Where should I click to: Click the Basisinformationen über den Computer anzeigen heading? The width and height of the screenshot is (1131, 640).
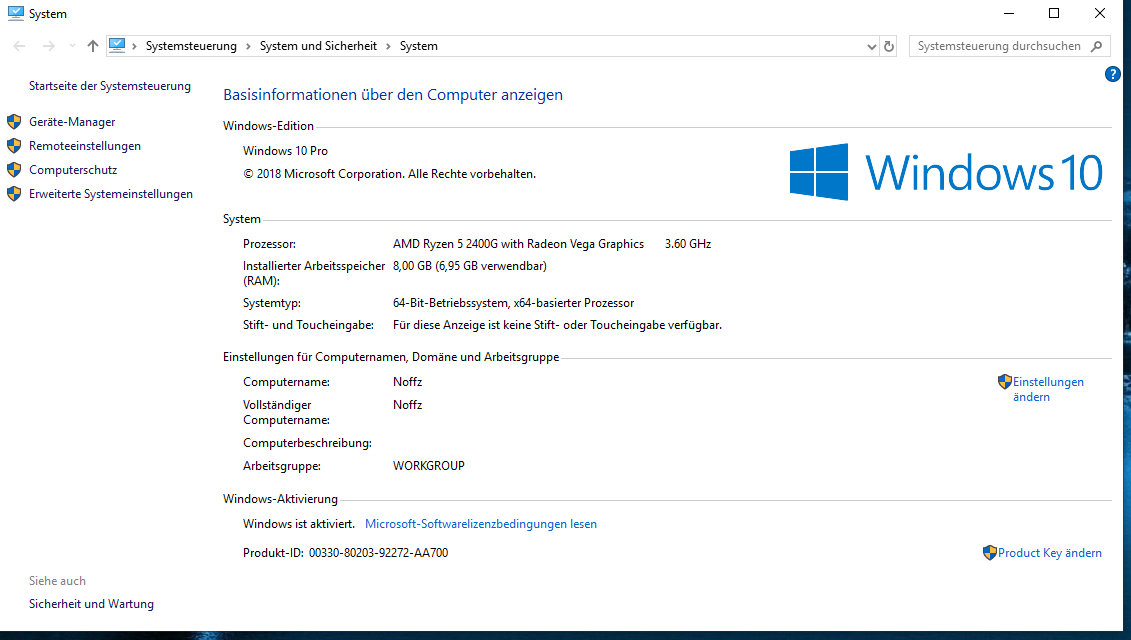pyautogui.click(x=392, y=95)
